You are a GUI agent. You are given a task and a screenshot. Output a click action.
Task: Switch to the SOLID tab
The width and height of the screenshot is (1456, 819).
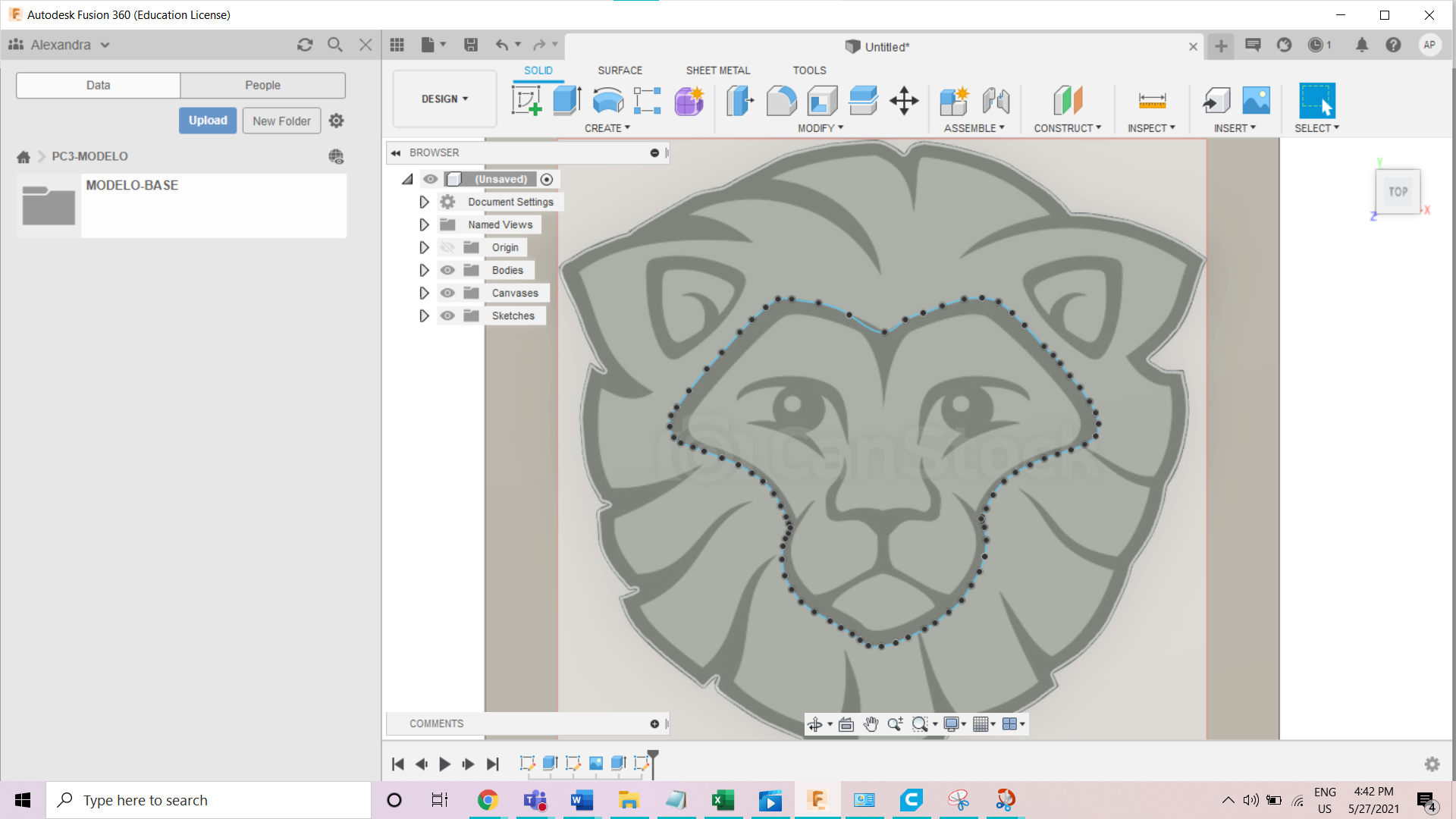point(538,71)
